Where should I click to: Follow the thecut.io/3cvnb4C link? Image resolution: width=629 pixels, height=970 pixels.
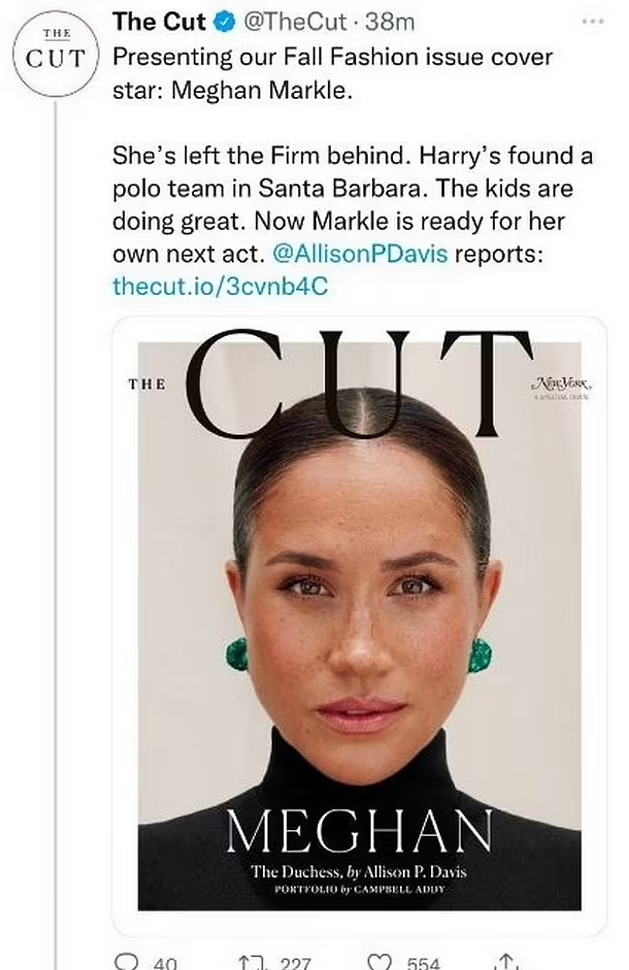tap(219, 286)
